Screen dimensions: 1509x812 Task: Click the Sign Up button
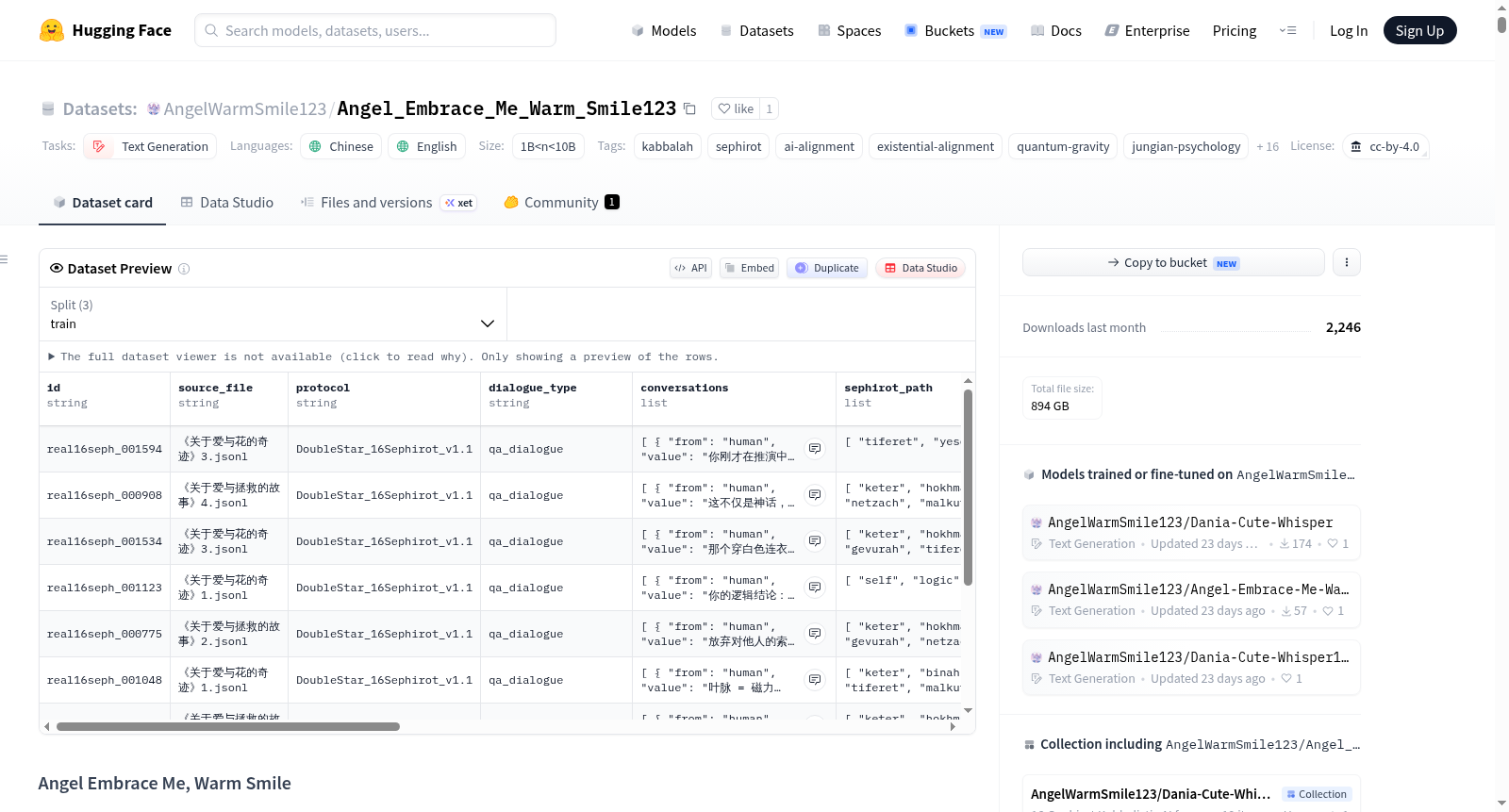point(1419,30)
